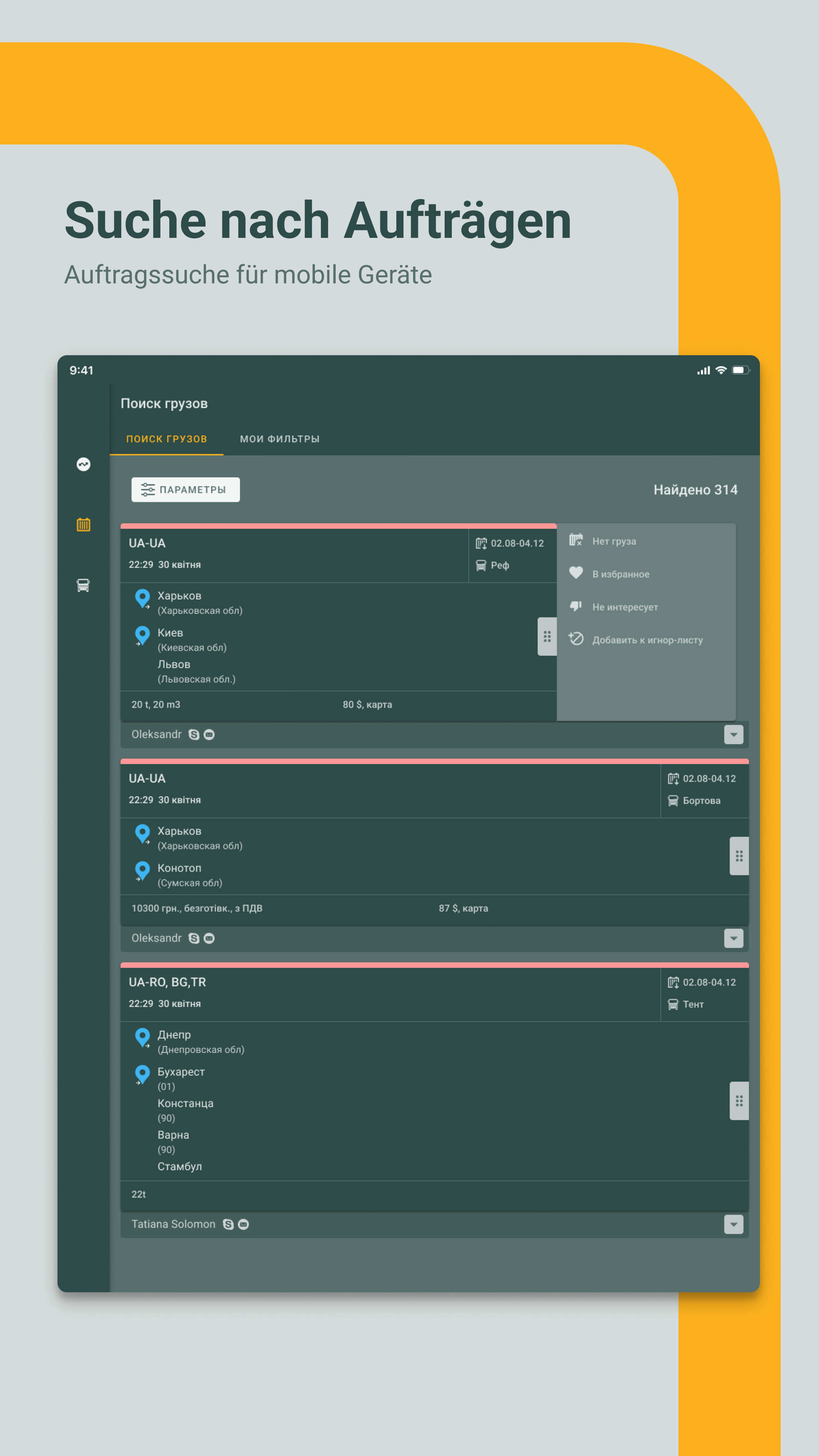This screenshot has height=1456, width=819.
Task: Open the truck transport sidebar icon
Action: 83,585
